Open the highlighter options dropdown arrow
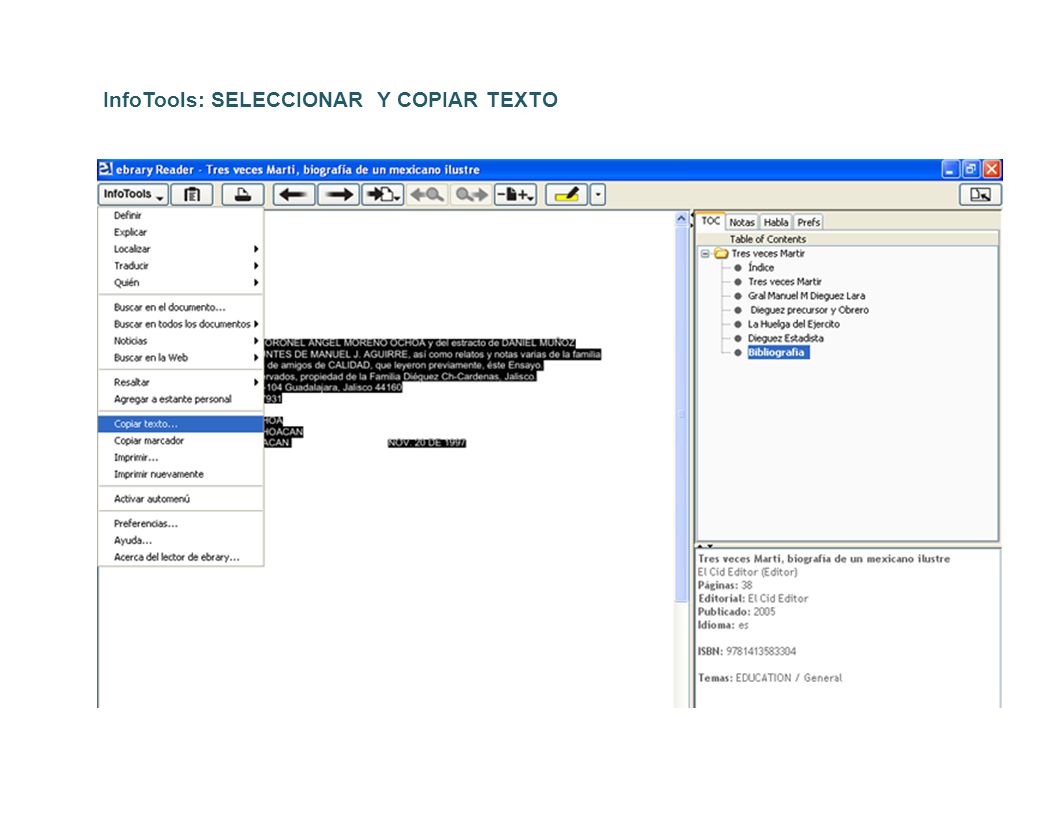Viewport: 1056px width, 816px height. click(x=597, y=195)
